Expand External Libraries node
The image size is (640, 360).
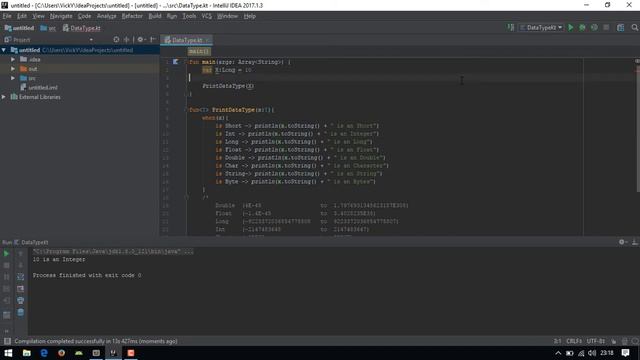[x=4, y=97]
